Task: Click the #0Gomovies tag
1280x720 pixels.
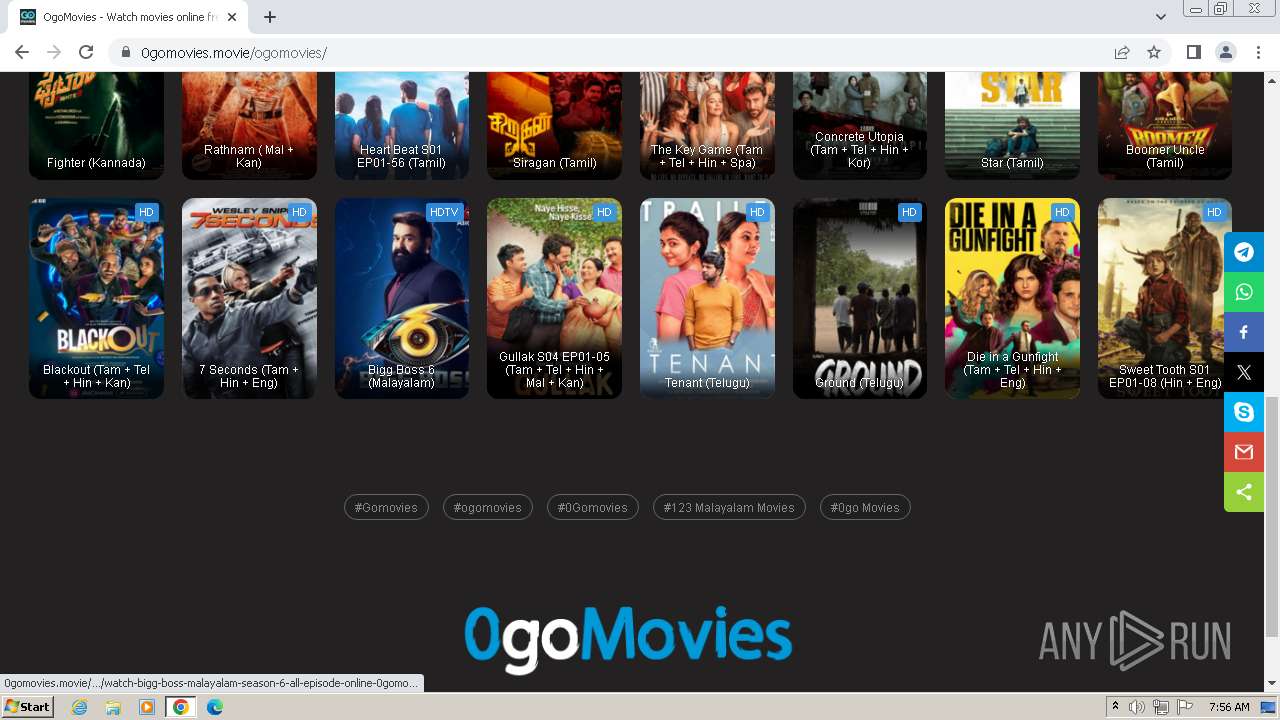Action: click(x=593, y=507)
